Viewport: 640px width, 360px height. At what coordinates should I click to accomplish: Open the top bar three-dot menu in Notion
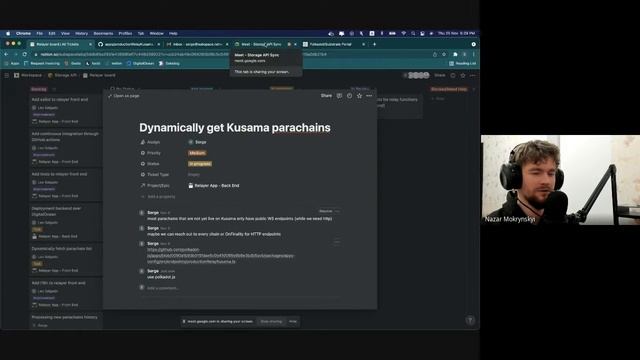tap(473, 76)
